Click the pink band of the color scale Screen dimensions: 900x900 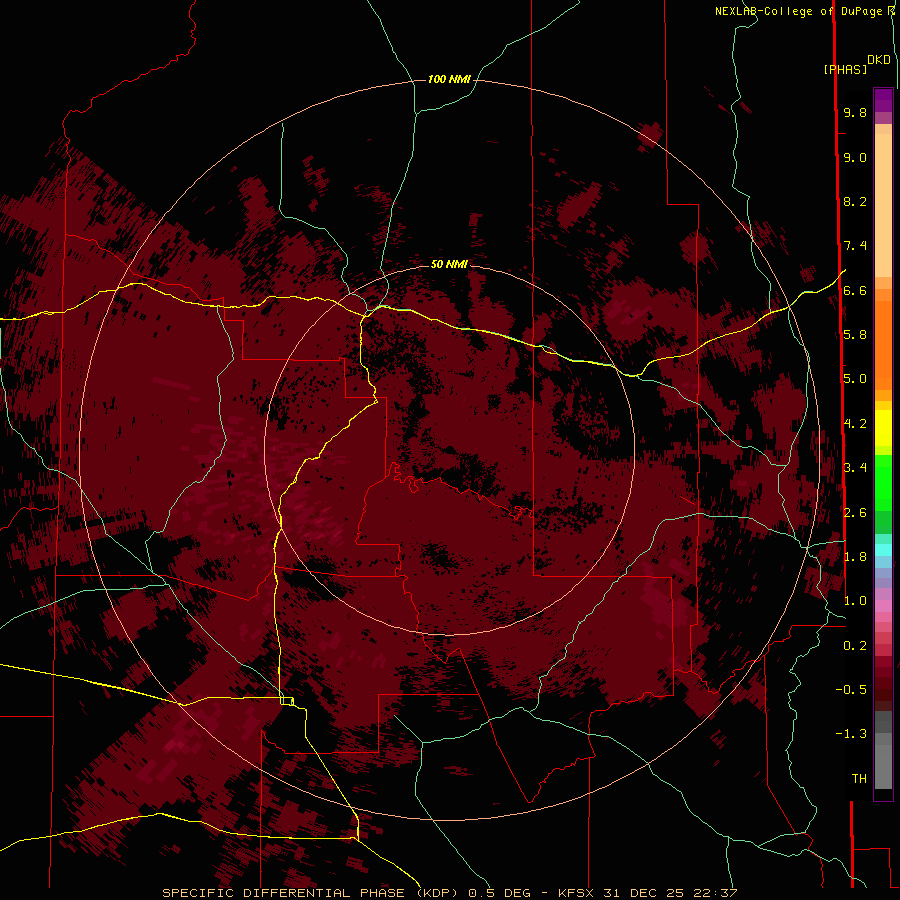pyautogui.click(x=883, y=606)
